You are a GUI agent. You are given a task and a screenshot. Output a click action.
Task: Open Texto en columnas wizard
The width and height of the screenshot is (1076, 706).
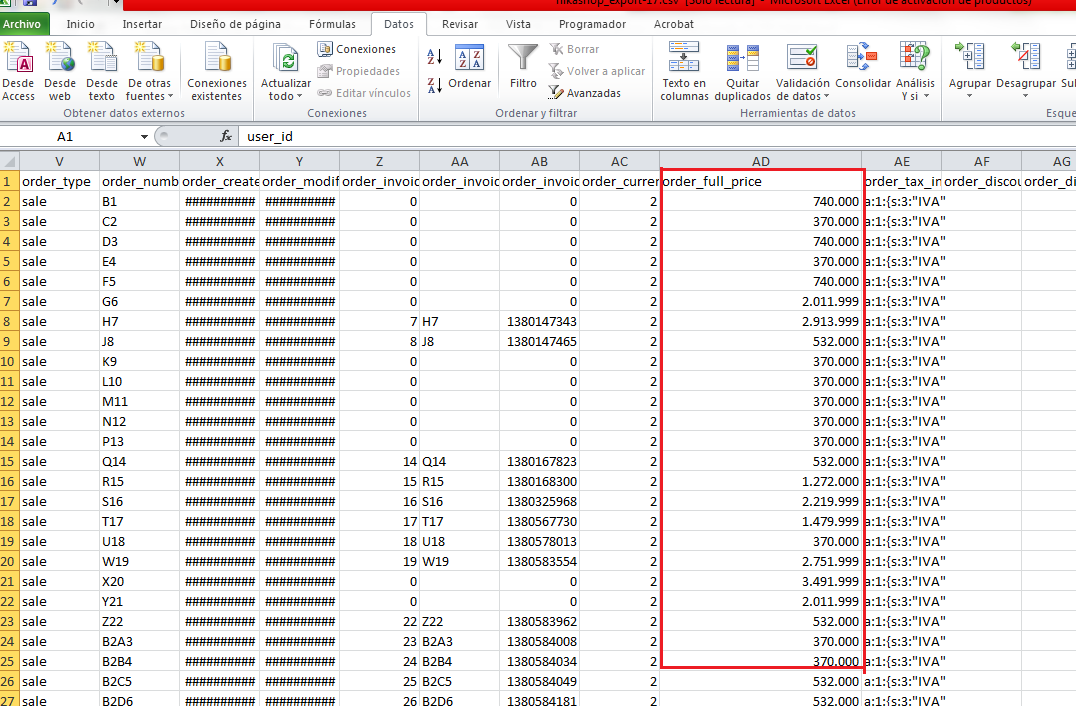[684, 71]
